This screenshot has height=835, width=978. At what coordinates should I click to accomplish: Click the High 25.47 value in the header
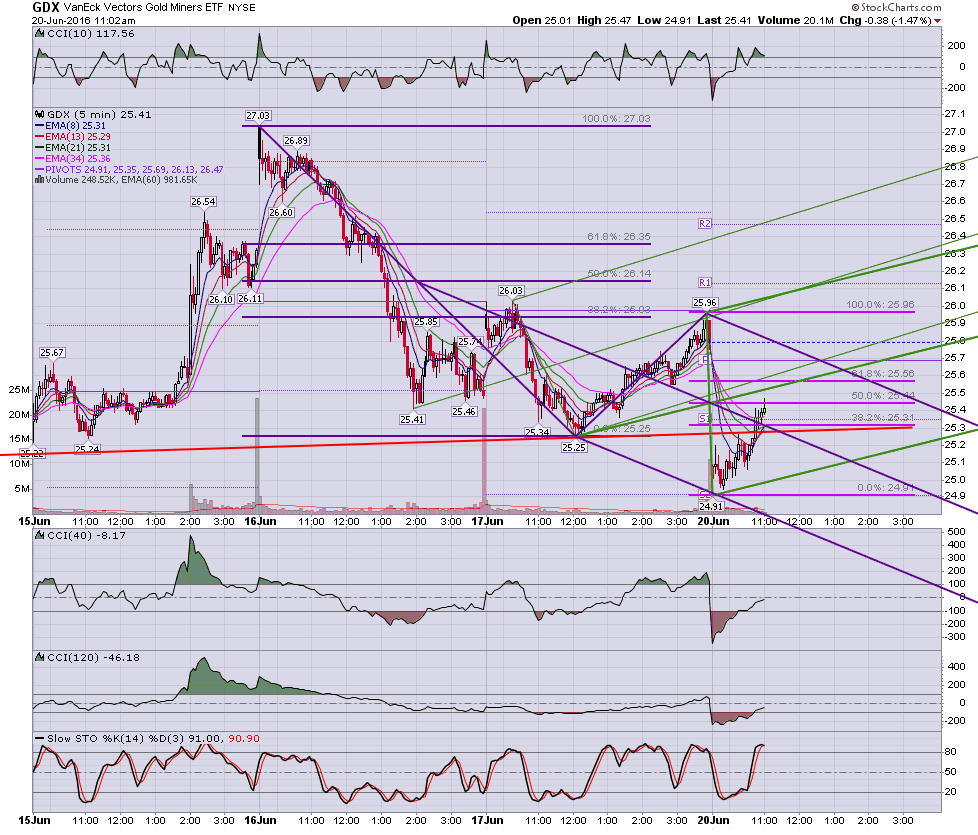(x=604, y=21)
